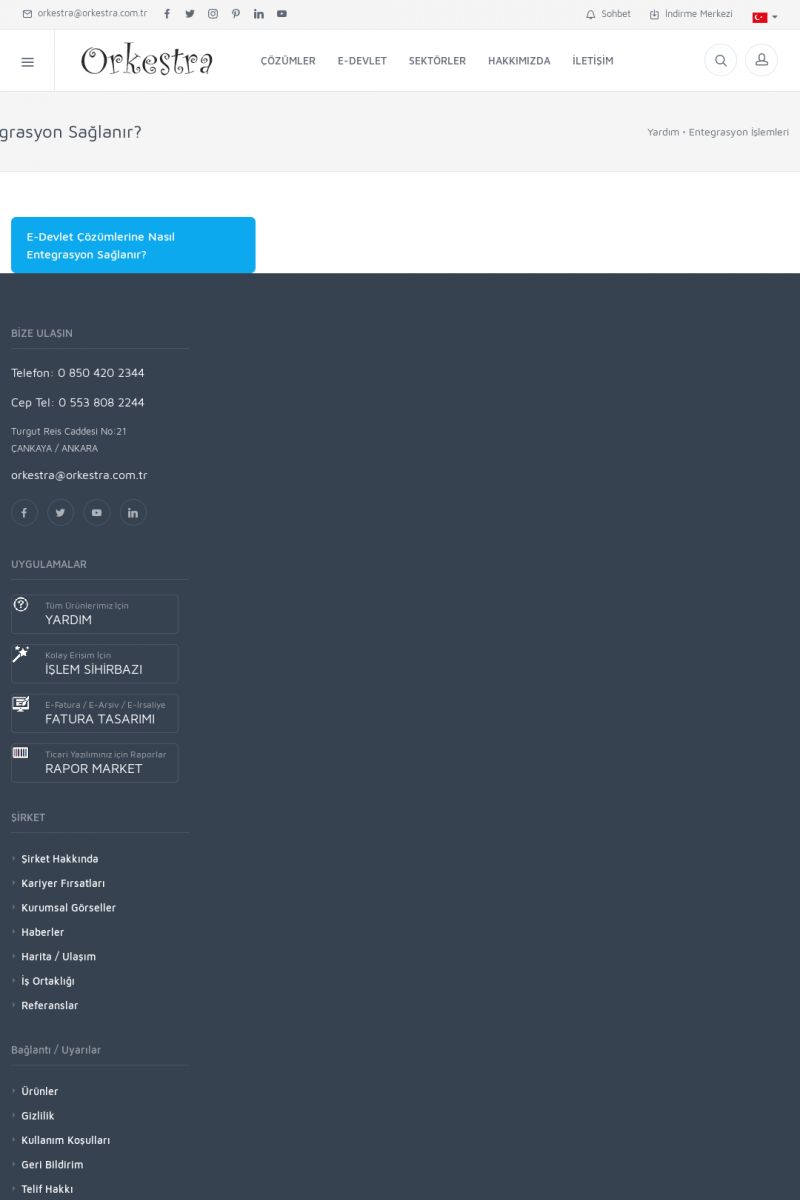Open the FATURA TASARIMI application tile
The height and width of the screenshot is (1200, 800).
(x=95, y=713)
